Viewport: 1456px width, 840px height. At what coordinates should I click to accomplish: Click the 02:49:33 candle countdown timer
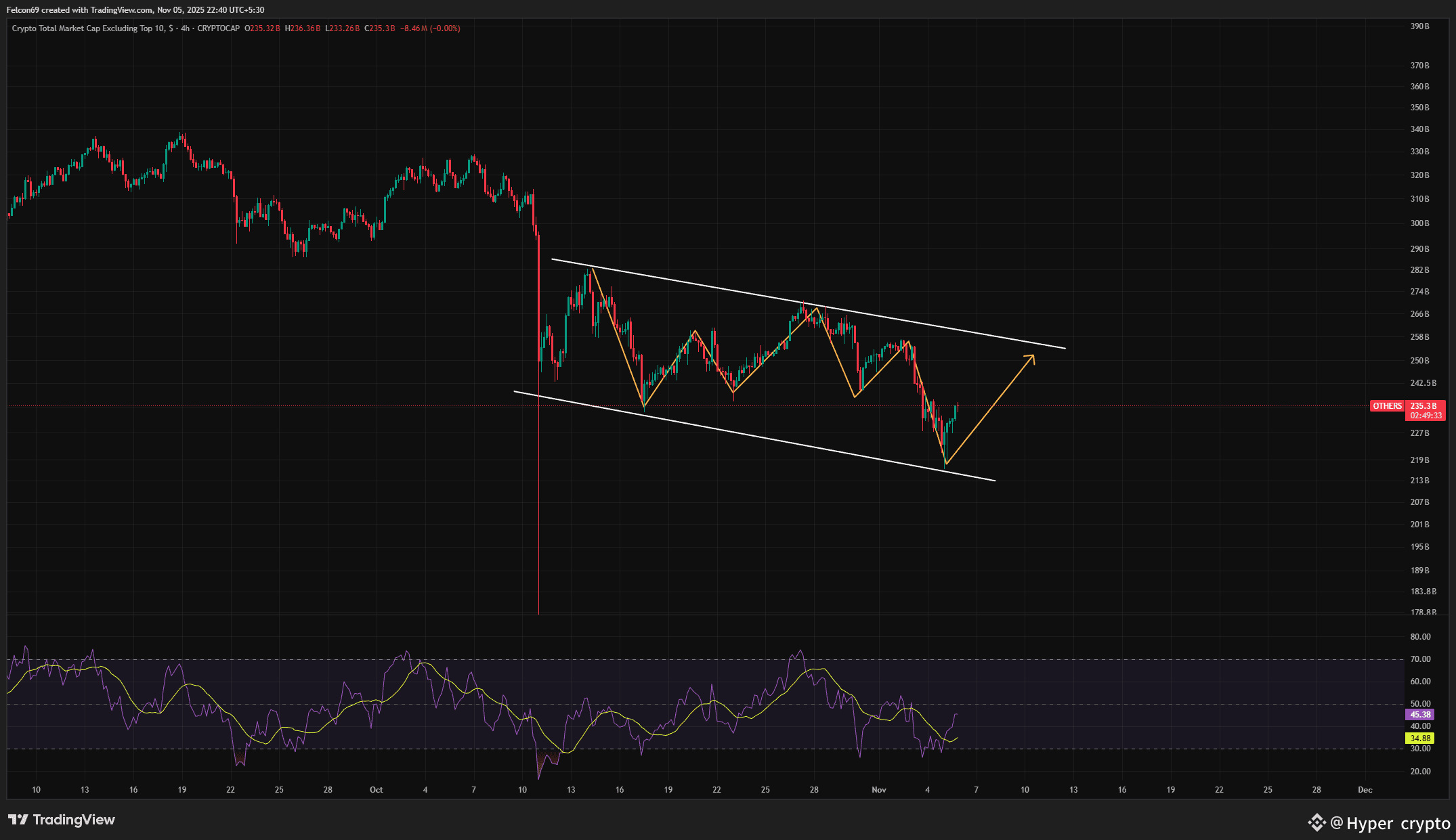(1426, 416)
